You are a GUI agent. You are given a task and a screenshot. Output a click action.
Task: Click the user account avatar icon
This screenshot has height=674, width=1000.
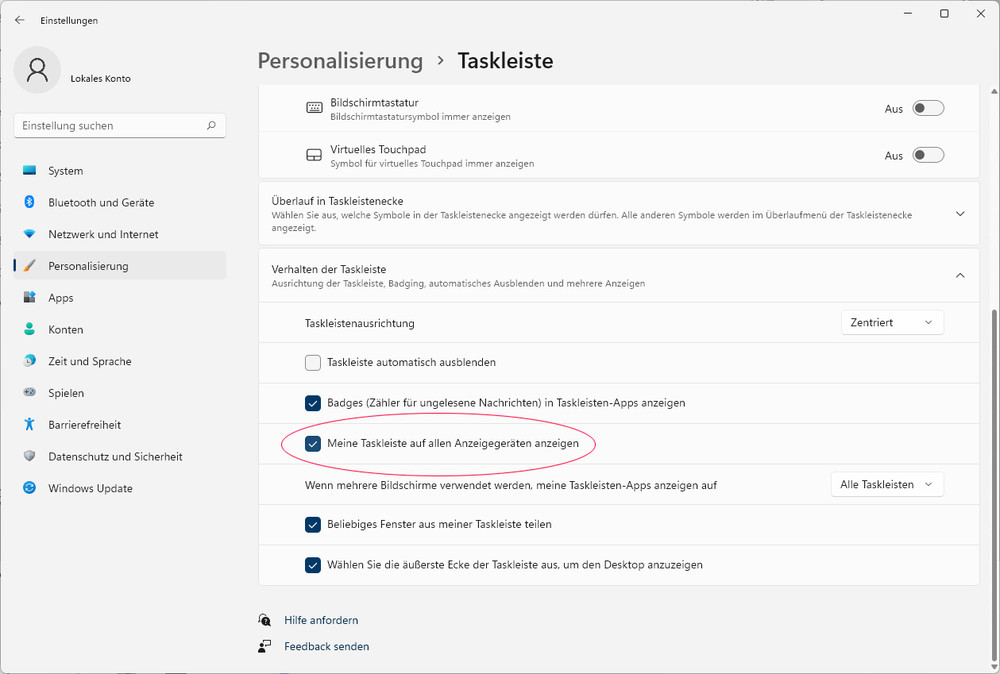[37, 70]
